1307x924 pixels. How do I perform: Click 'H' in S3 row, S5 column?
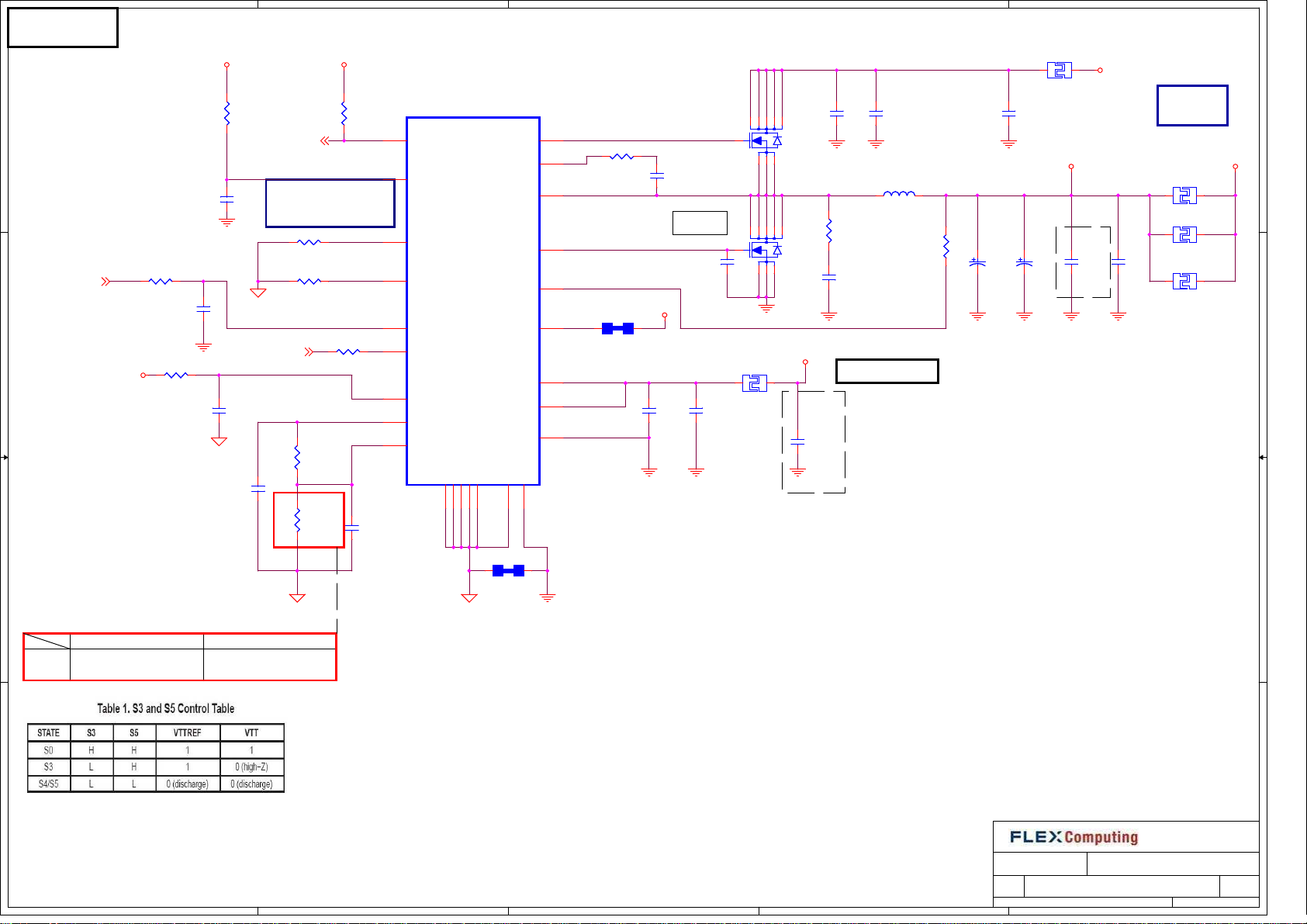[134, 767]
